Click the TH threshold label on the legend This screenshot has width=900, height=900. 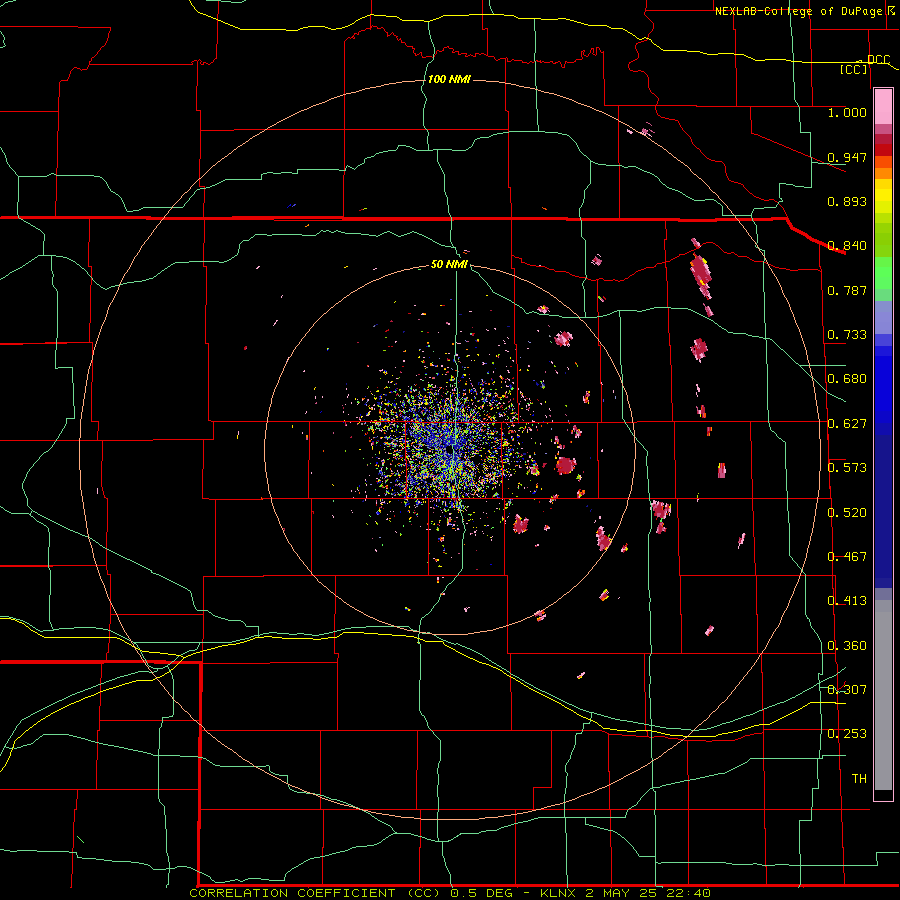pos(859,779)
